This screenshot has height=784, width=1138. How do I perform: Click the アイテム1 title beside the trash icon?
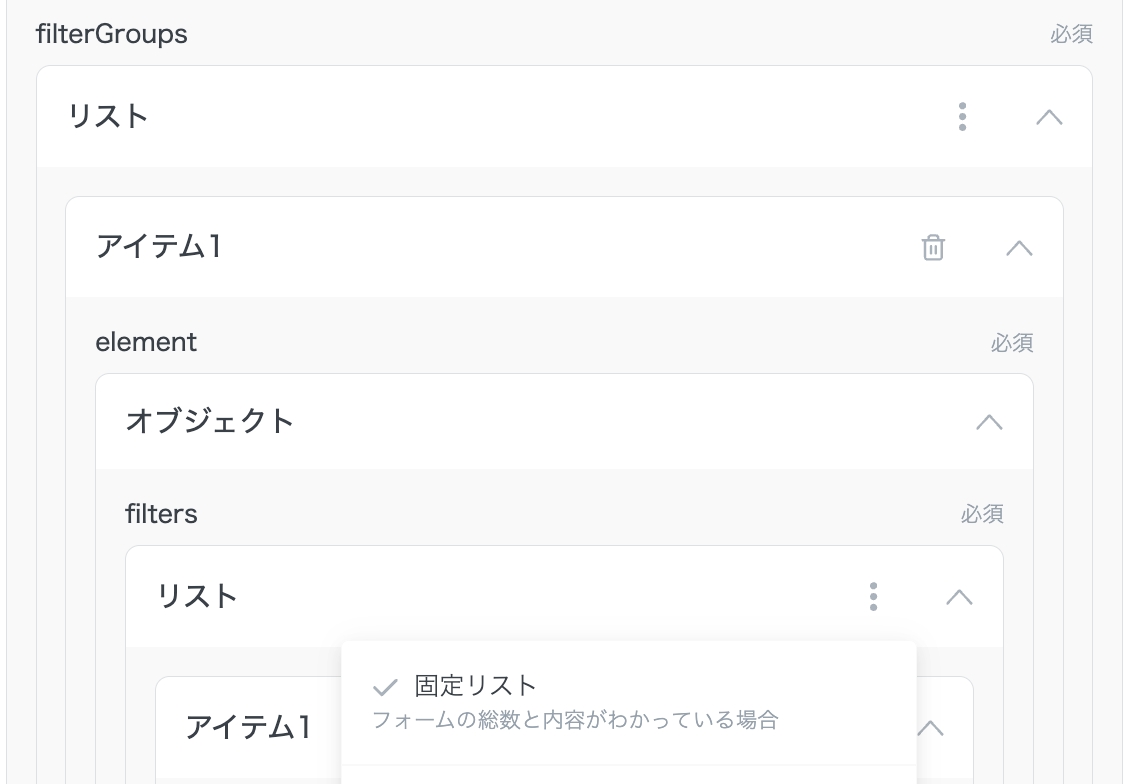(x=158, y=246)
